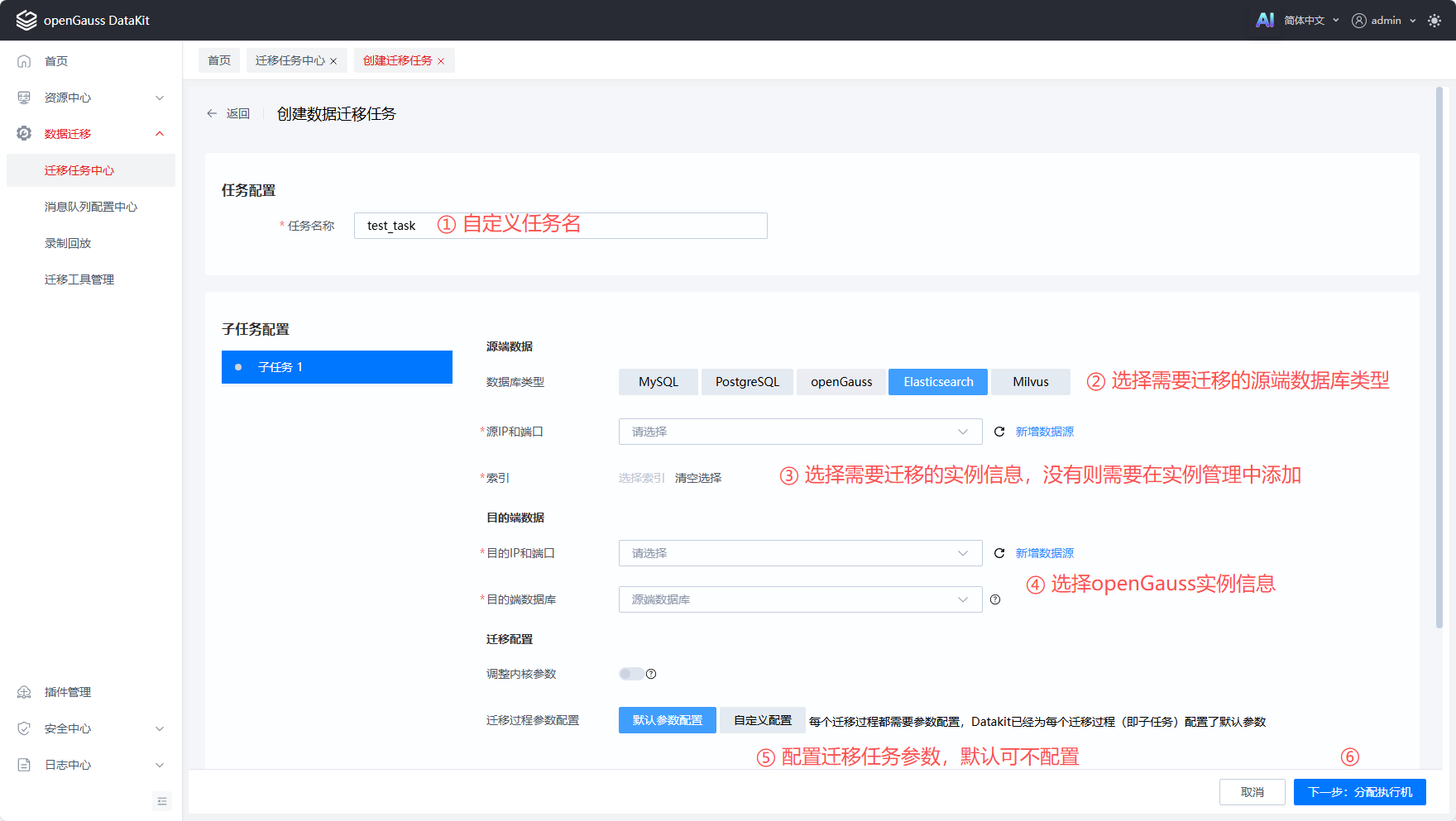Screen dimensions: 1456x821
Task: Click the 自定义配置 button
Action: pos(763,720)
